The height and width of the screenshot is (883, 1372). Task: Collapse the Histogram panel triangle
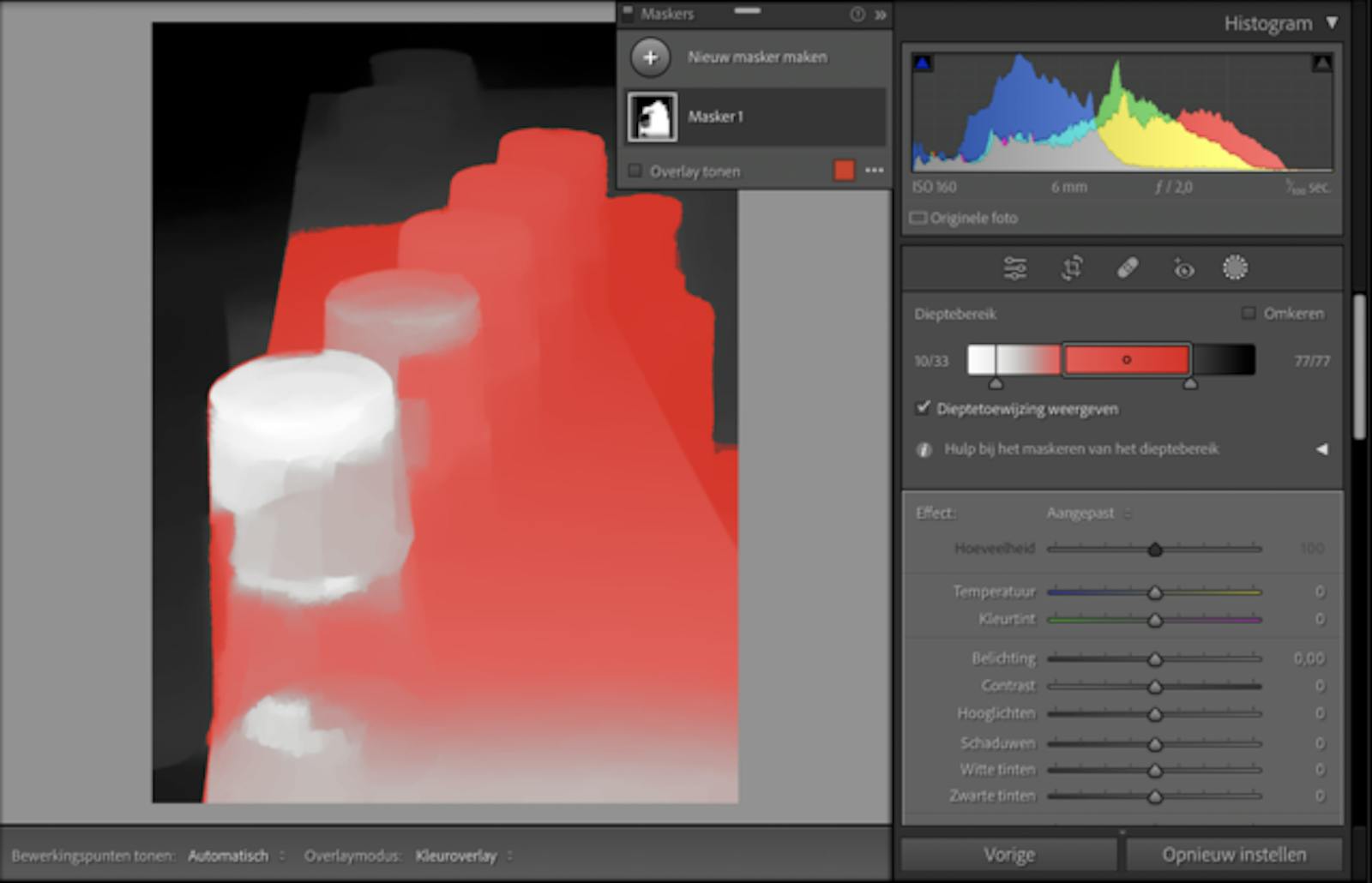click(x=1332, y=23)
